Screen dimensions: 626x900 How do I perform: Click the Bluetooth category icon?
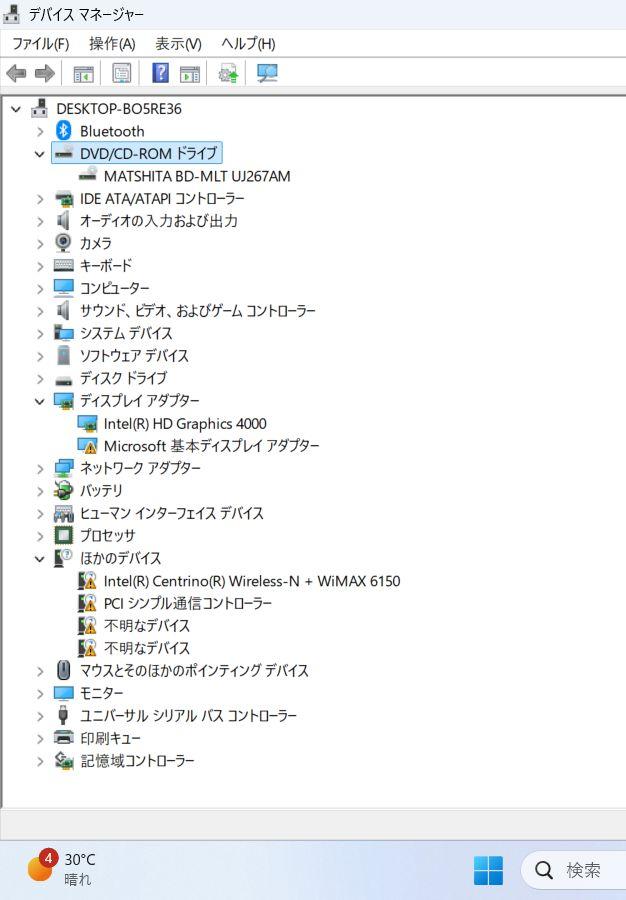(63, 131)
